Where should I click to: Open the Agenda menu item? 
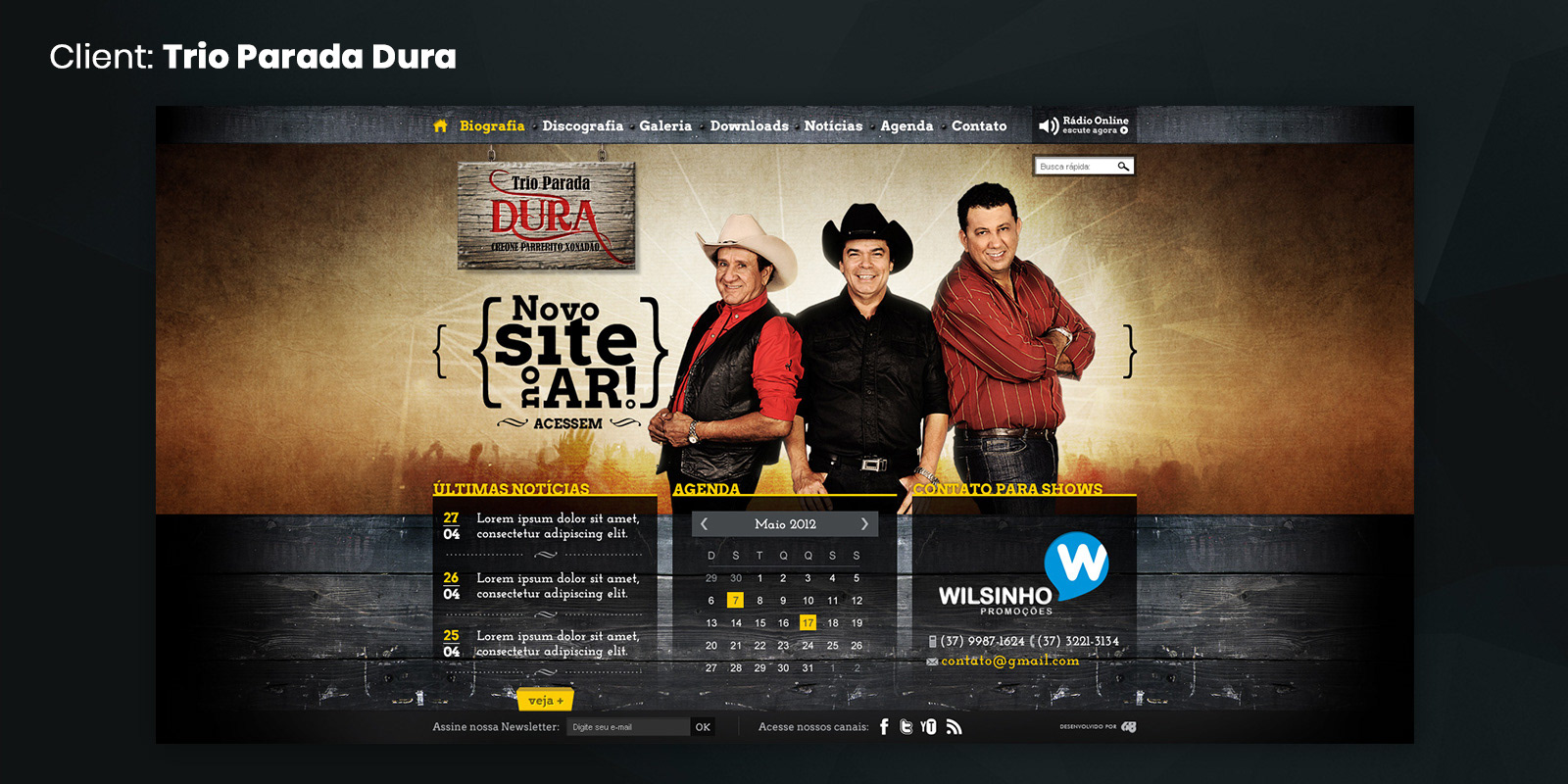coord(906,125)
